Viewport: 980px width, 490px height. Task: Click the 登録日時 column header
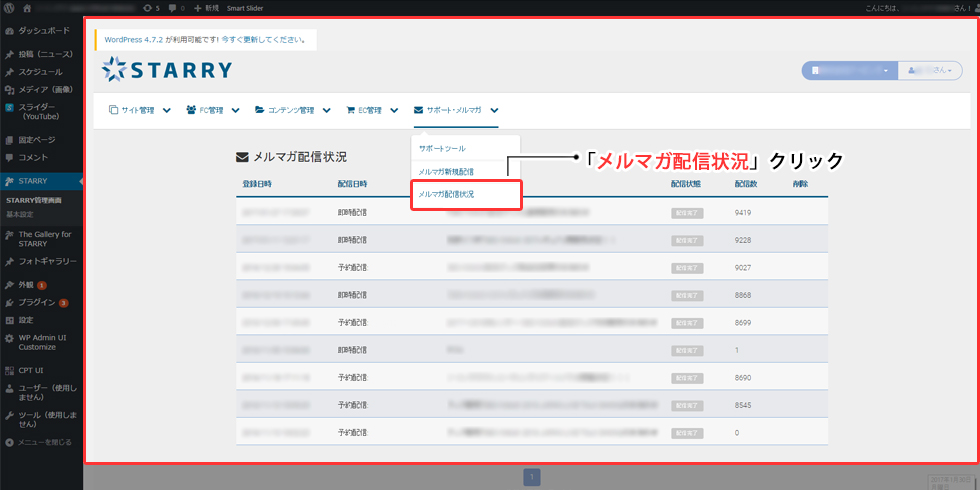click(257, 184)
